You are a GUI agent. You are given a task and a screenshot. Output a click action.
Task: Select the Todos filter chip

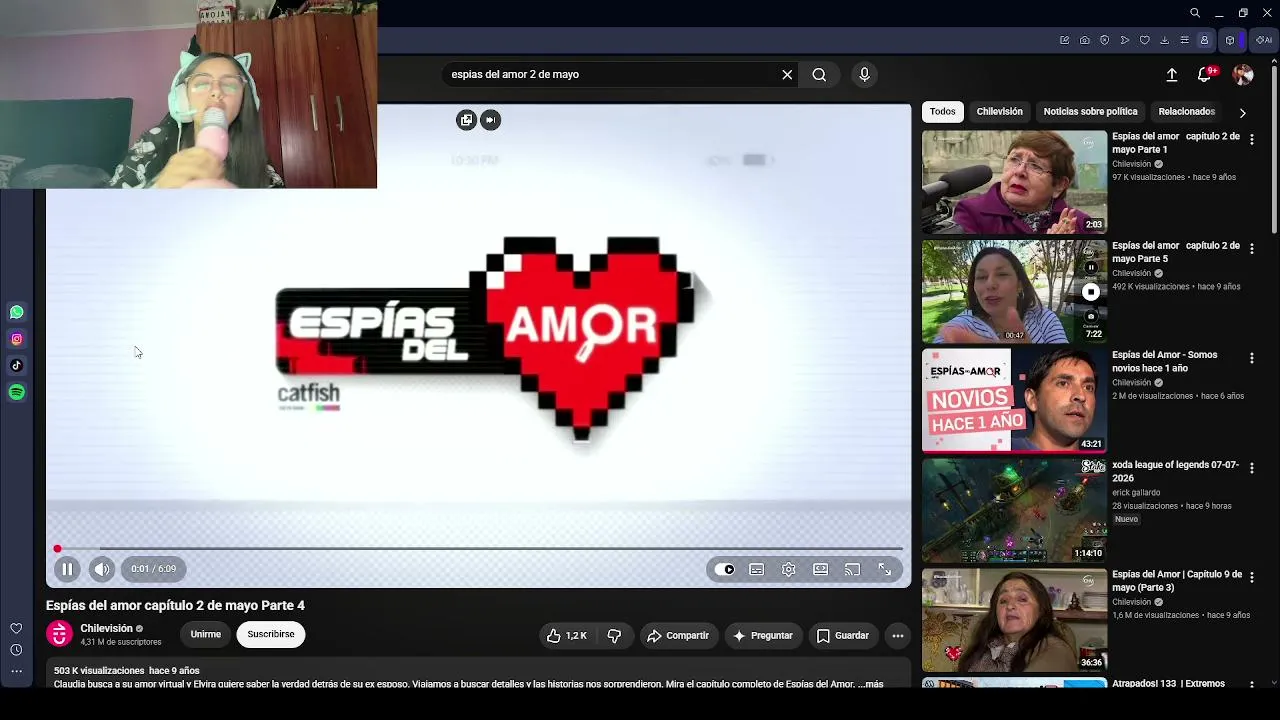943,112
